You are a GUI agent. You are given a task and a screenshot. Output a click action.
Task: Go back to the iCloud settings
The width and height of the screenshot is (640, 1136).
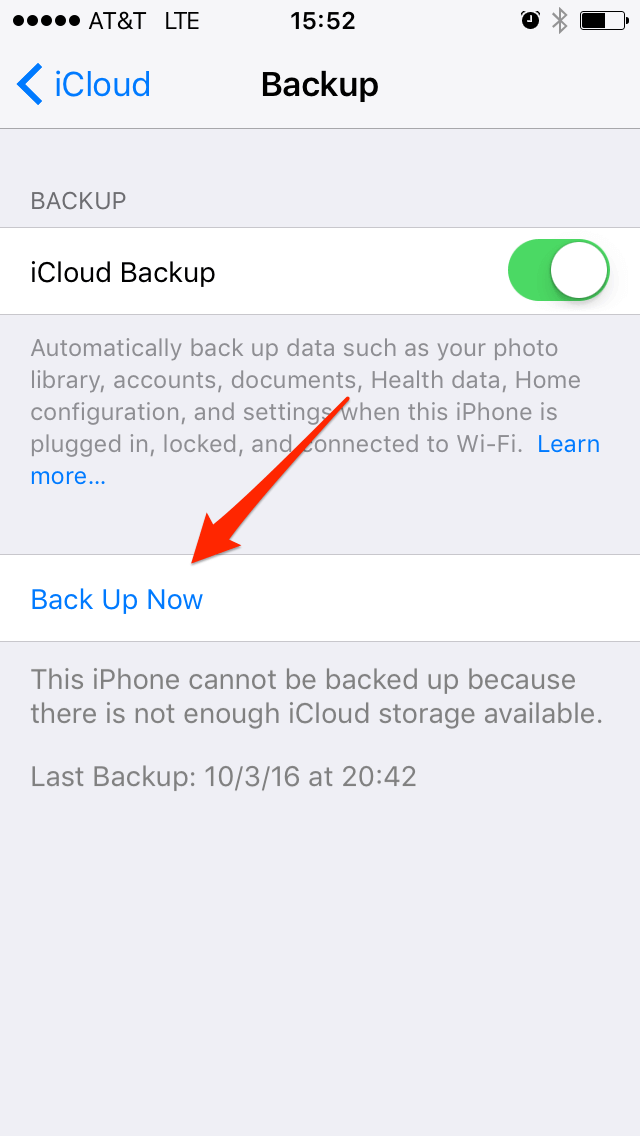click(83, 84)
